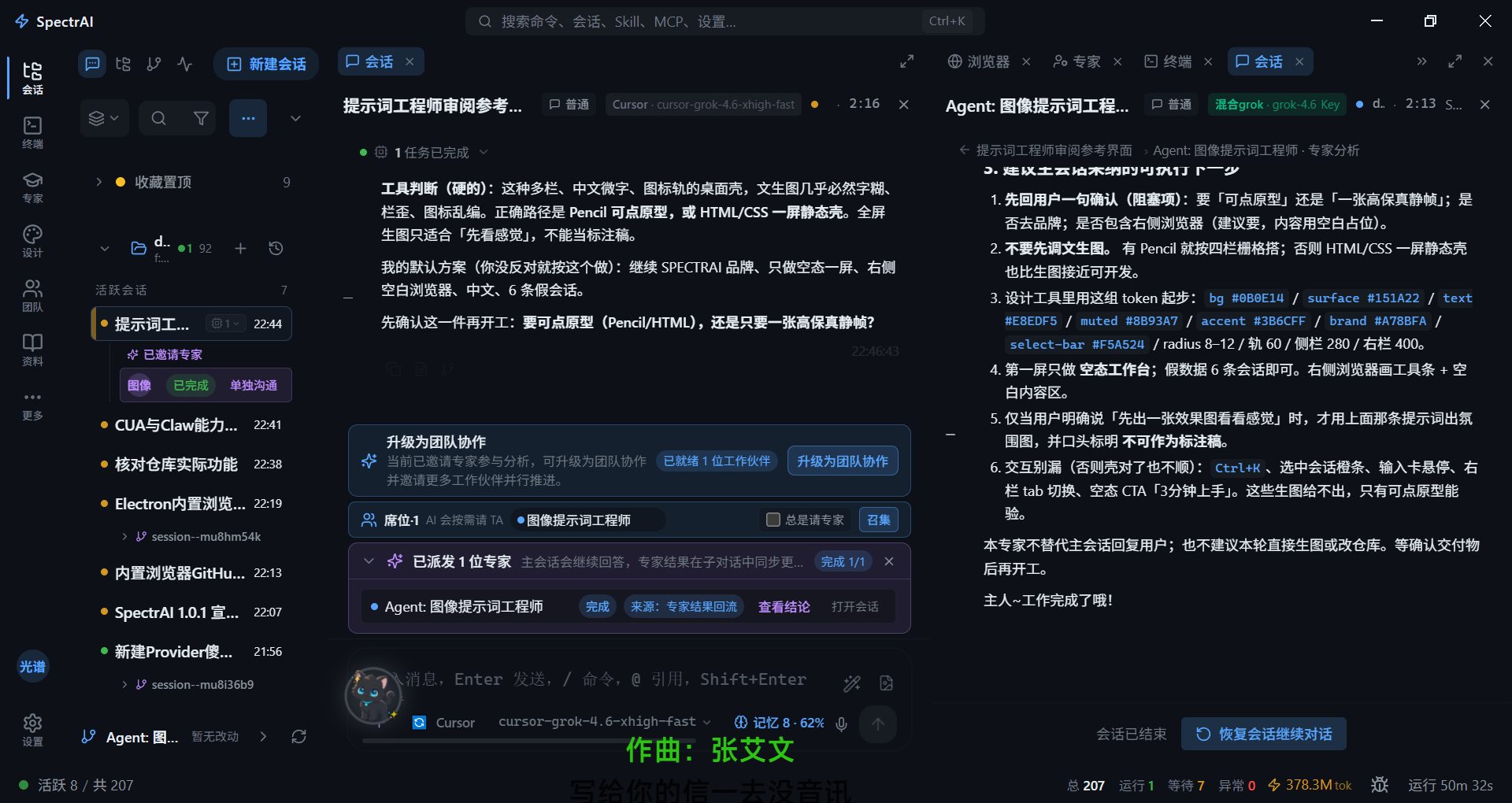Click the 升级为团队协作 button
Image resolution: width=1512 pixels, height=803 pixels.
[x=843, y=461]
